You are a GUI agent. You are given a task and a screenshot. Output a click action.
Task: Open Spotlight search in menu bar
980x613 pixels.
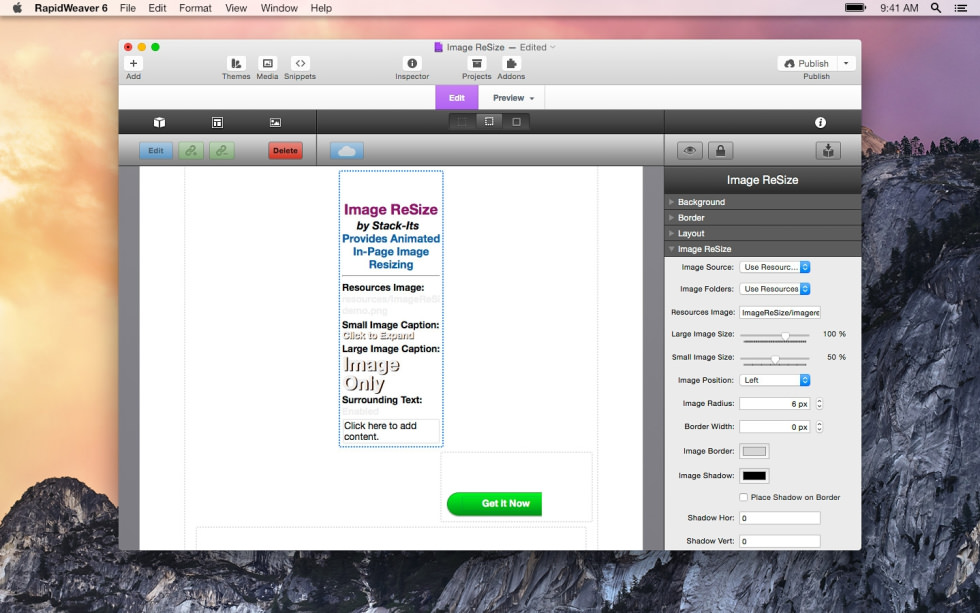[936, 8]
